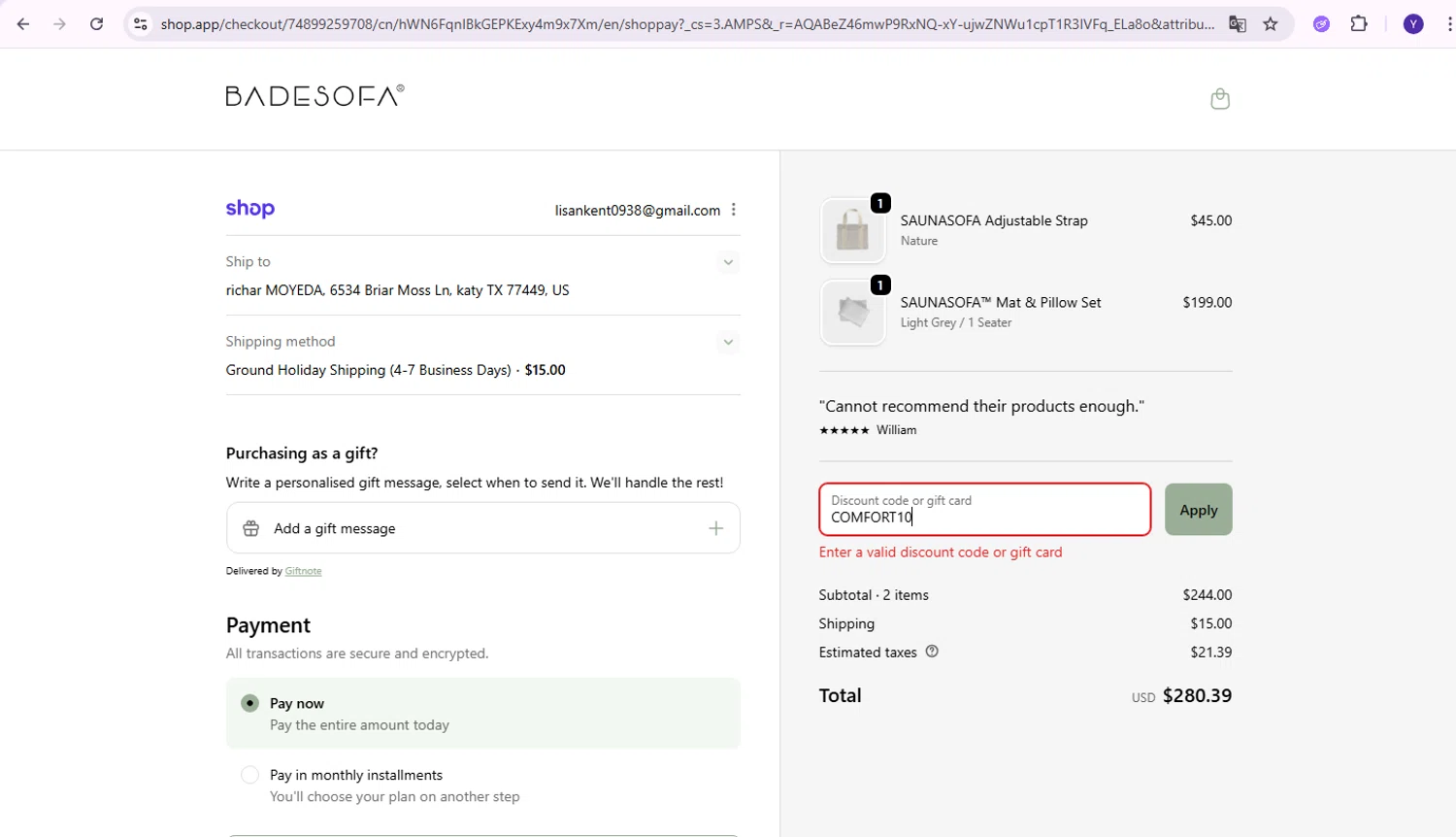The height and width of the screenshot is (837, 1456).
Task: Expand the Shipping method section
Action: 728,342
